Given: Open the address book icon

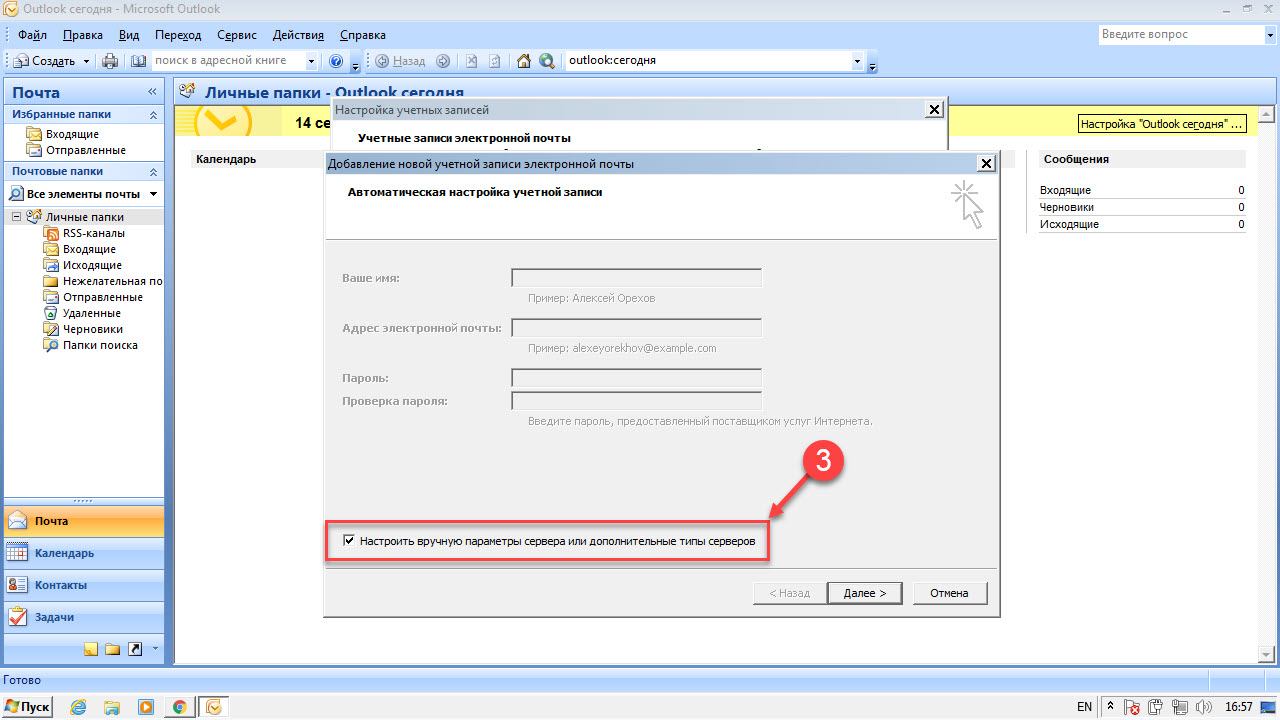Looking at the screenshot, I should 138,61.
